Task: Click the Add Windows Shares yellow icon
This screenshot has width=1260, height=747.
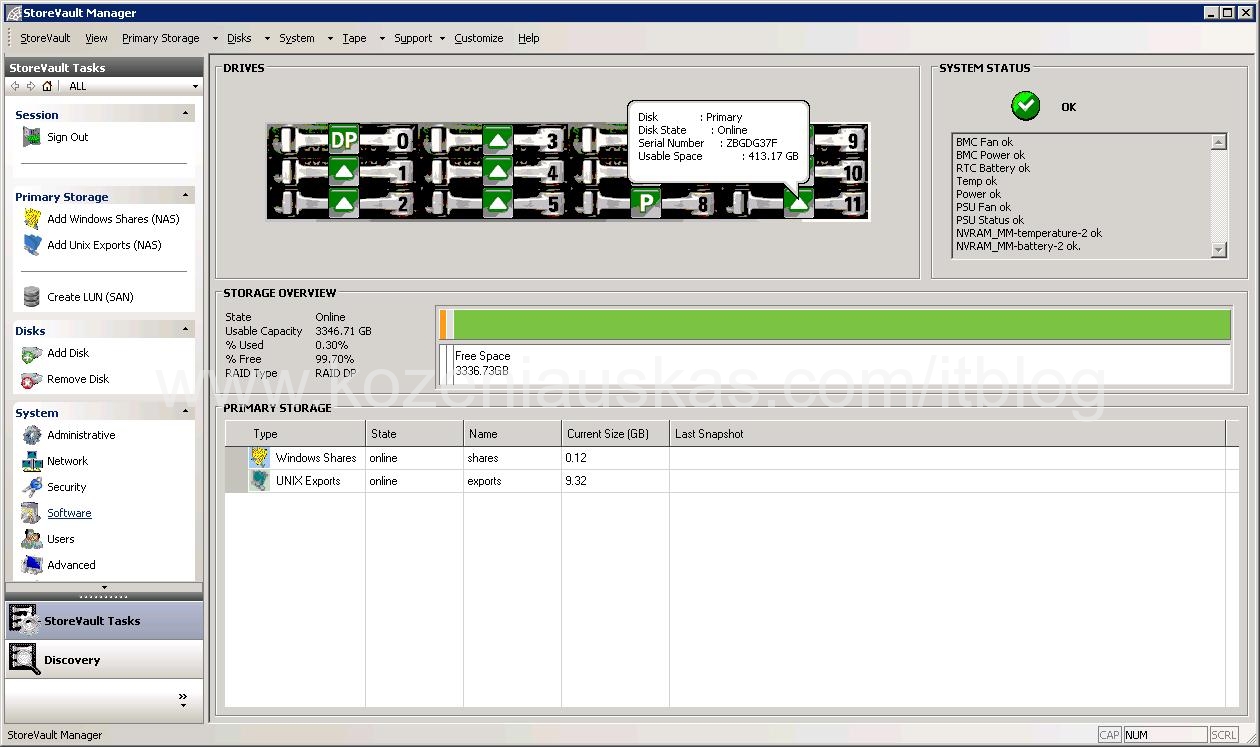Action: [x=32, y=219]
